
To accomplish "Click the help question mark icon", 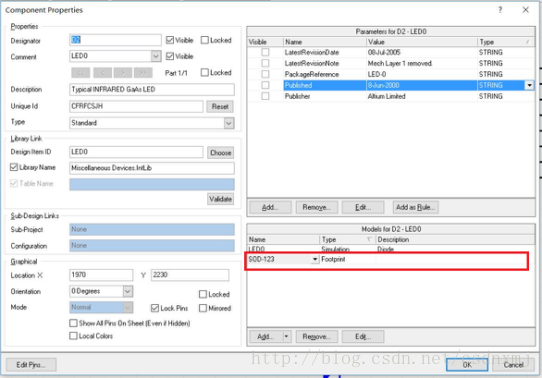I will coord(500,10).
